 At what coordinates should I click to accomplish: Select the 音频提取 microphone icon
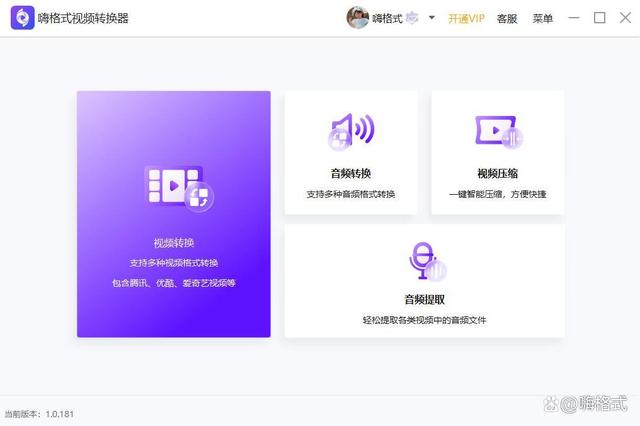[x=427, y=261]
